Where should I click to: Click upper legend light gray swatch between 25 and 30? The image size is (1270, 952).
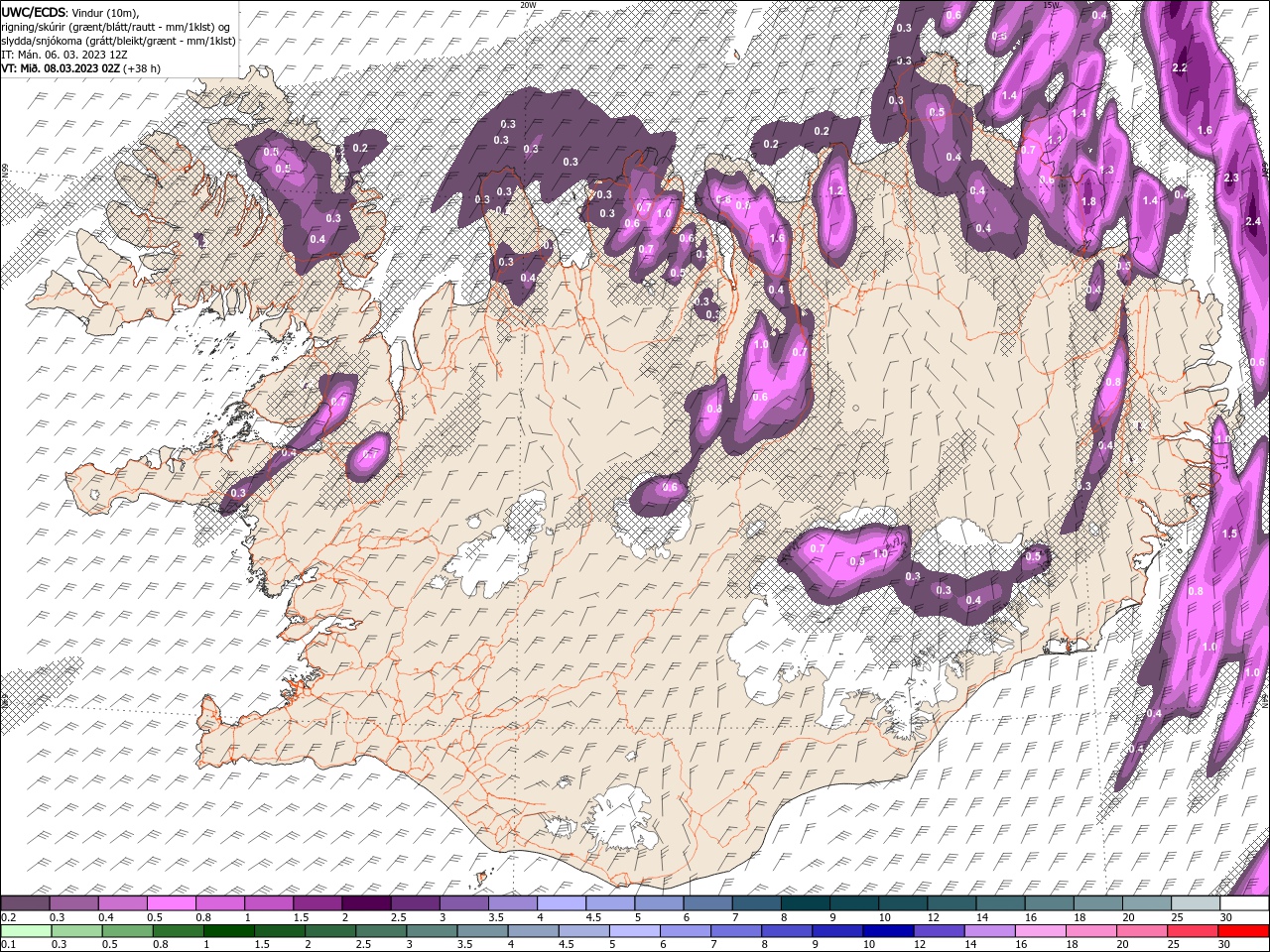click(1196, 903)
